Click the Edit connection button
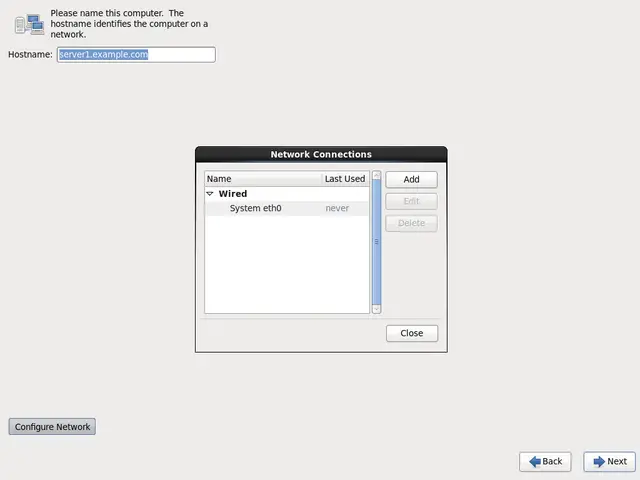Viewport: 640px width, 480px height. tap(411, 202)
